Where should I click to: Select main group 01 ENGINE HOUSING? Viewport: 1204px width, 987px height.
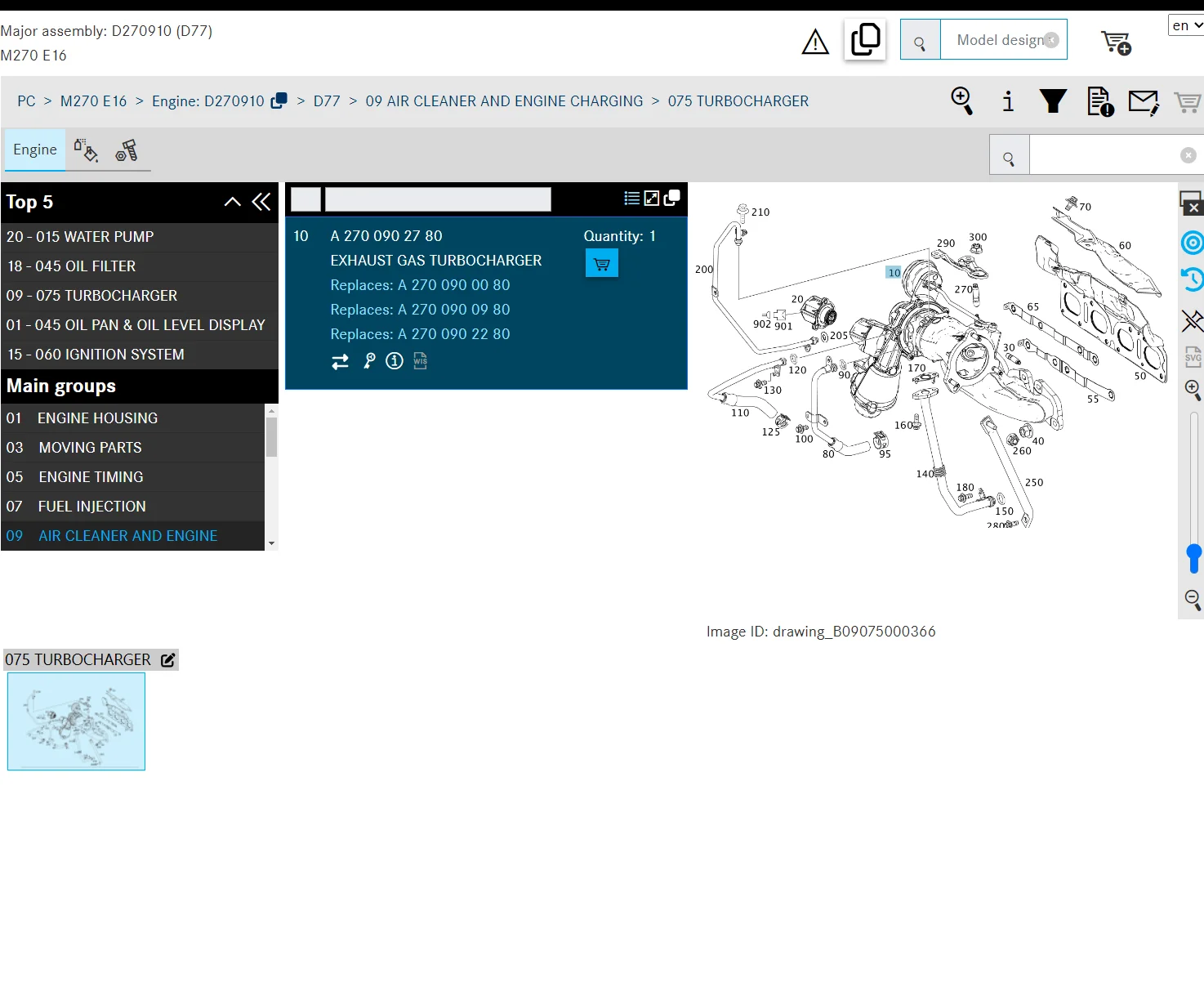[x=133, y=418]
